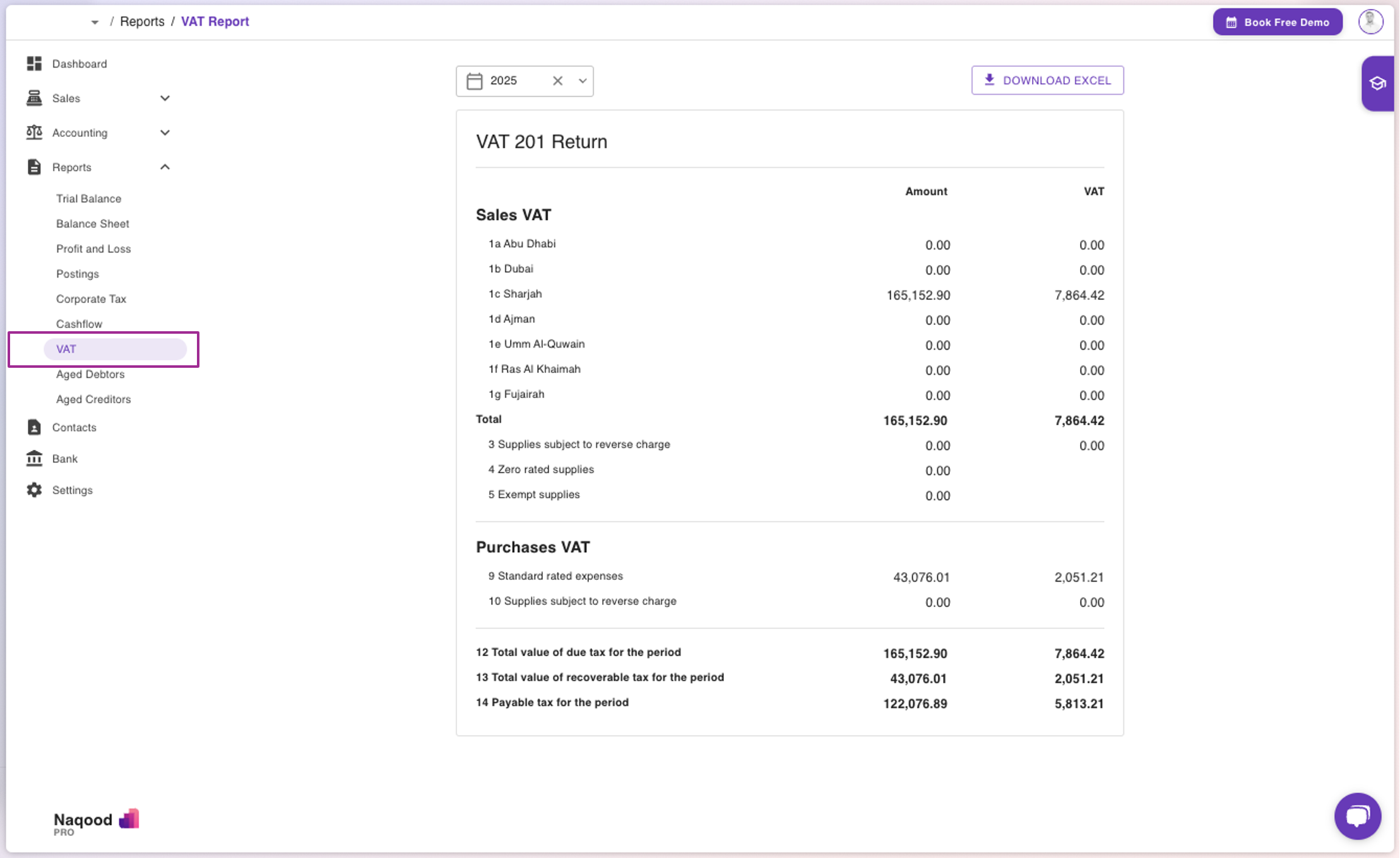
Task: Go to Aged Creditors report
Action: [x=93, y=399]
